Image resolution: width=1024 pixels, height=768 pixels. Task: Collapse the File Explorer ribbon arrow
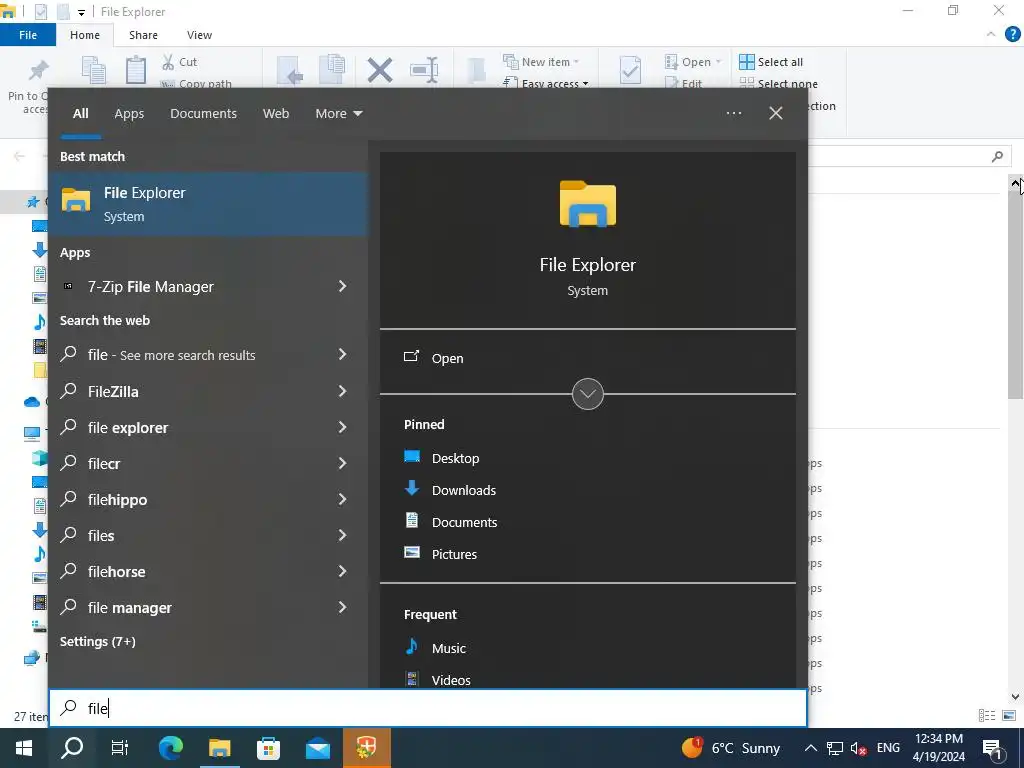coord(991,34)
